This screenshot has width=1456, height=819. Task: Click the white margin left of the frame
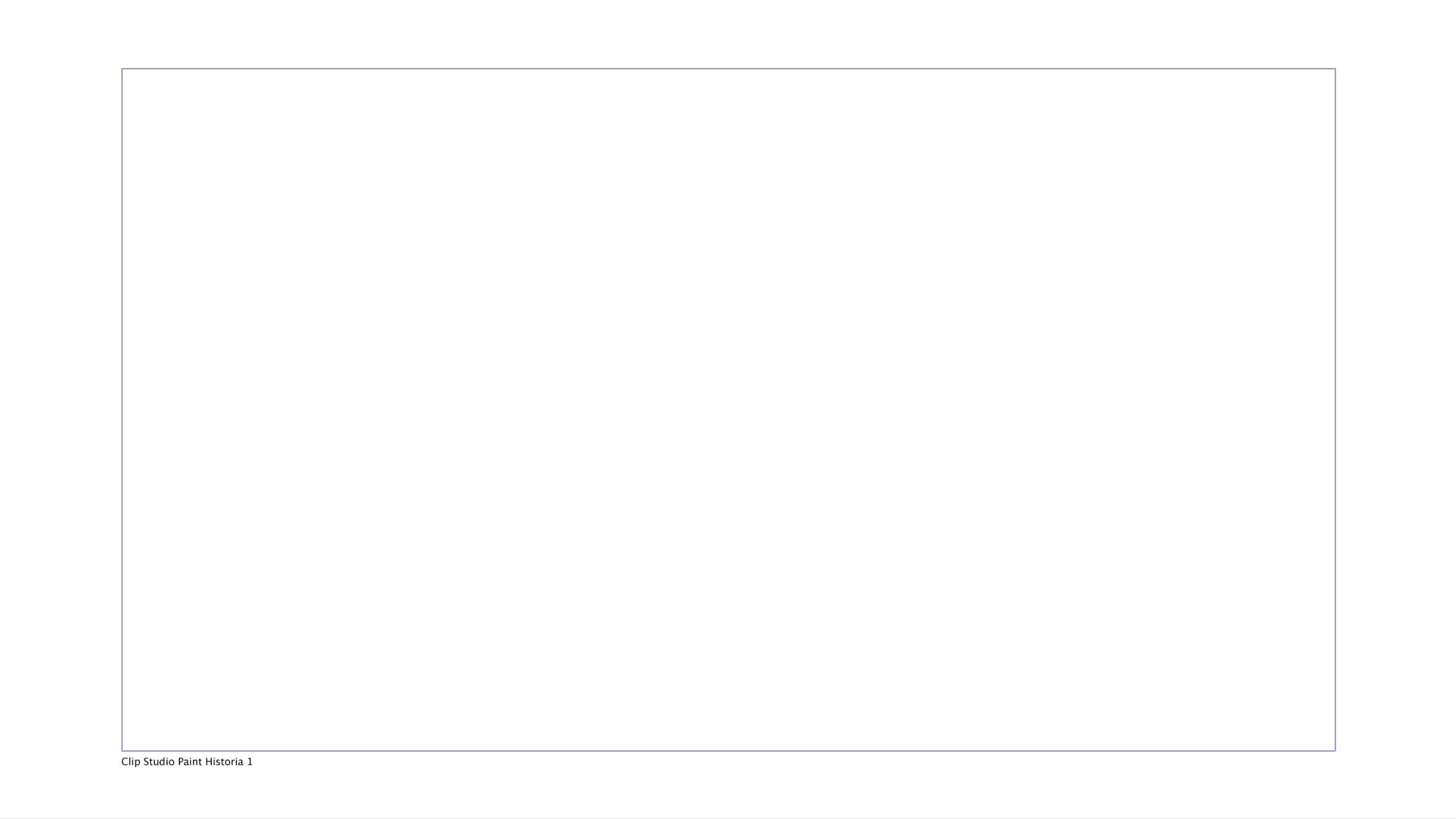click(x=60, y=410)
